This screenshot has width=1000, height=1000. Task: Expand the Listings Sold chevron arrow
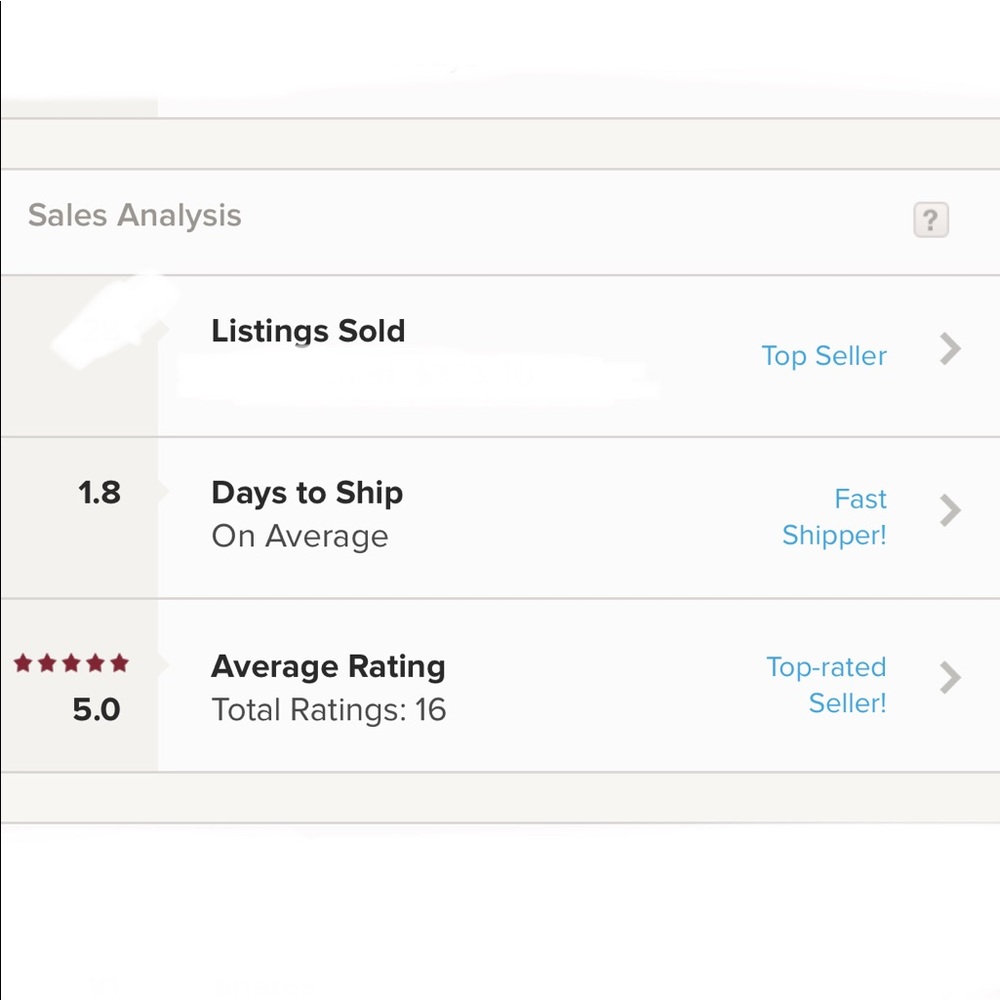click(950, 349)
